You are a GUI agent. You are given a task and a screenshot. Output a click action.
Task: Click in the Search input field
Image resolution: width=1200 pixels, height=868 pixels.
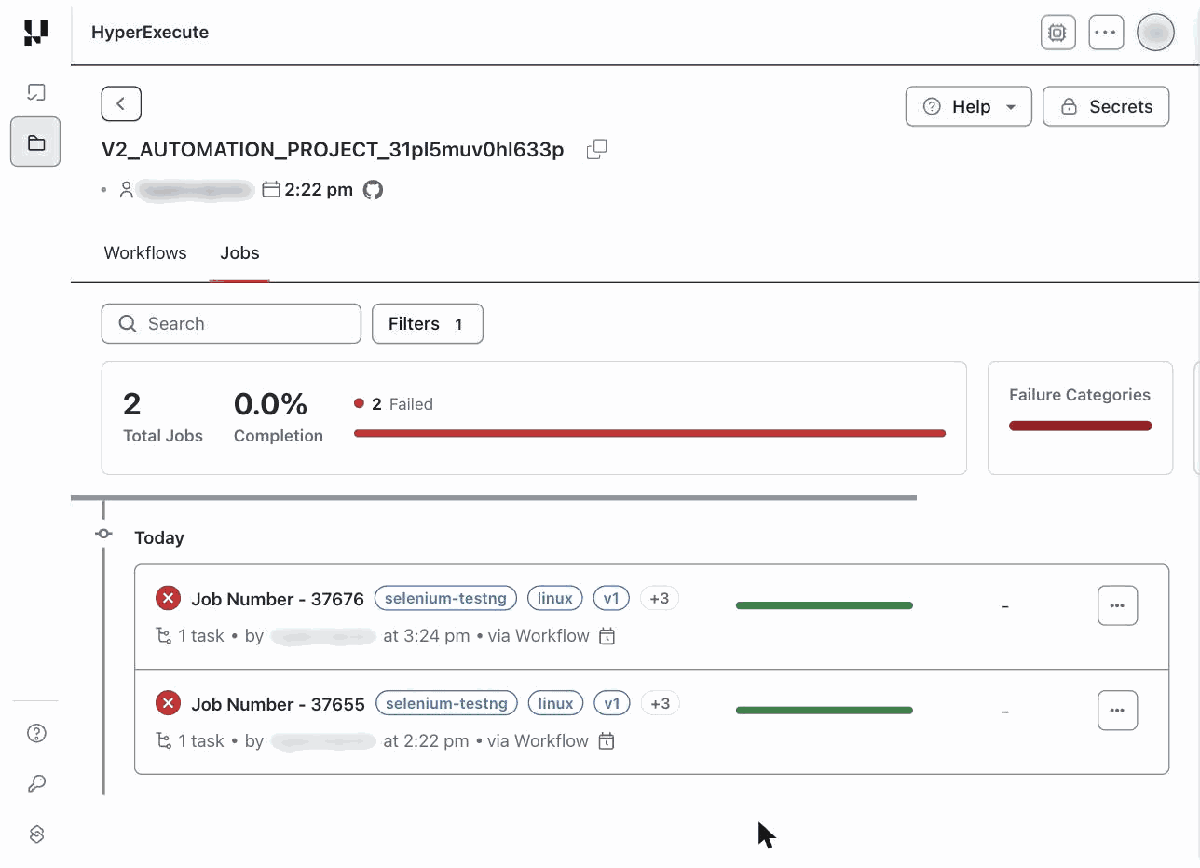click(231, 324)
